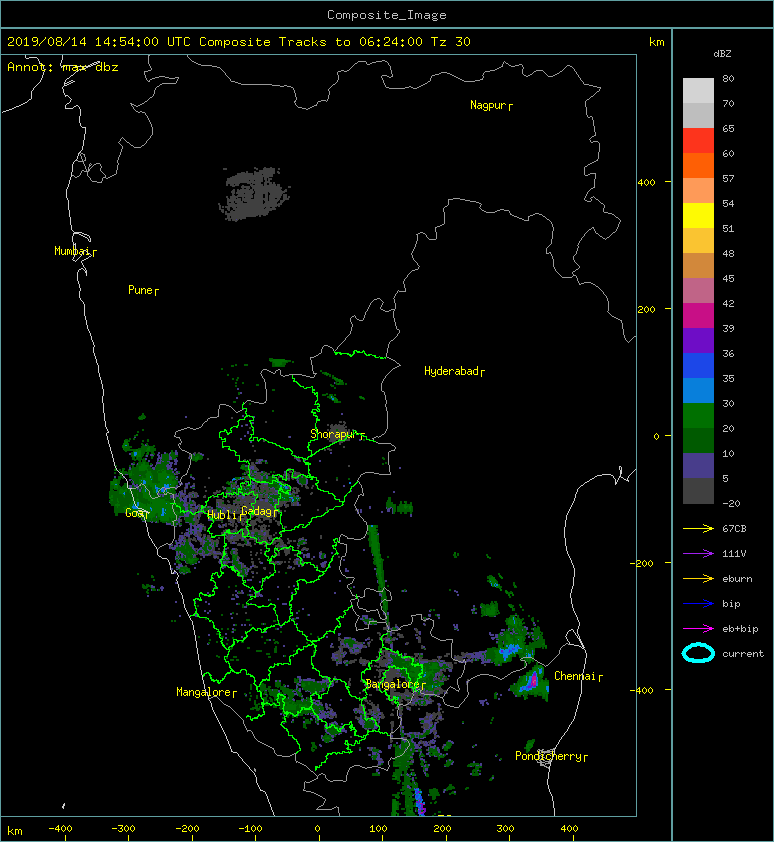The image size is (774, 842).
Task: Click the 400 km mark on right axis
Action: [647, 183]
